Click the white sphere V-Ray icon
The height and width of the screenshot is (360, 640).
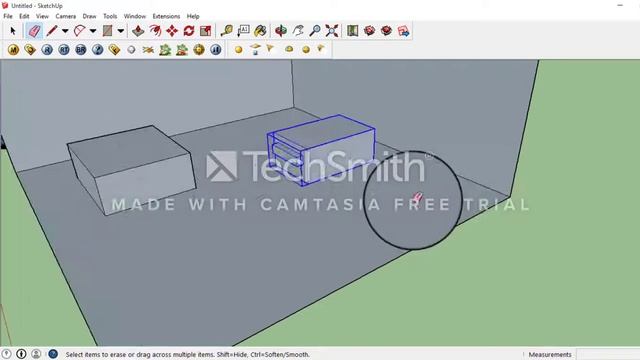[x=131, y=50]
